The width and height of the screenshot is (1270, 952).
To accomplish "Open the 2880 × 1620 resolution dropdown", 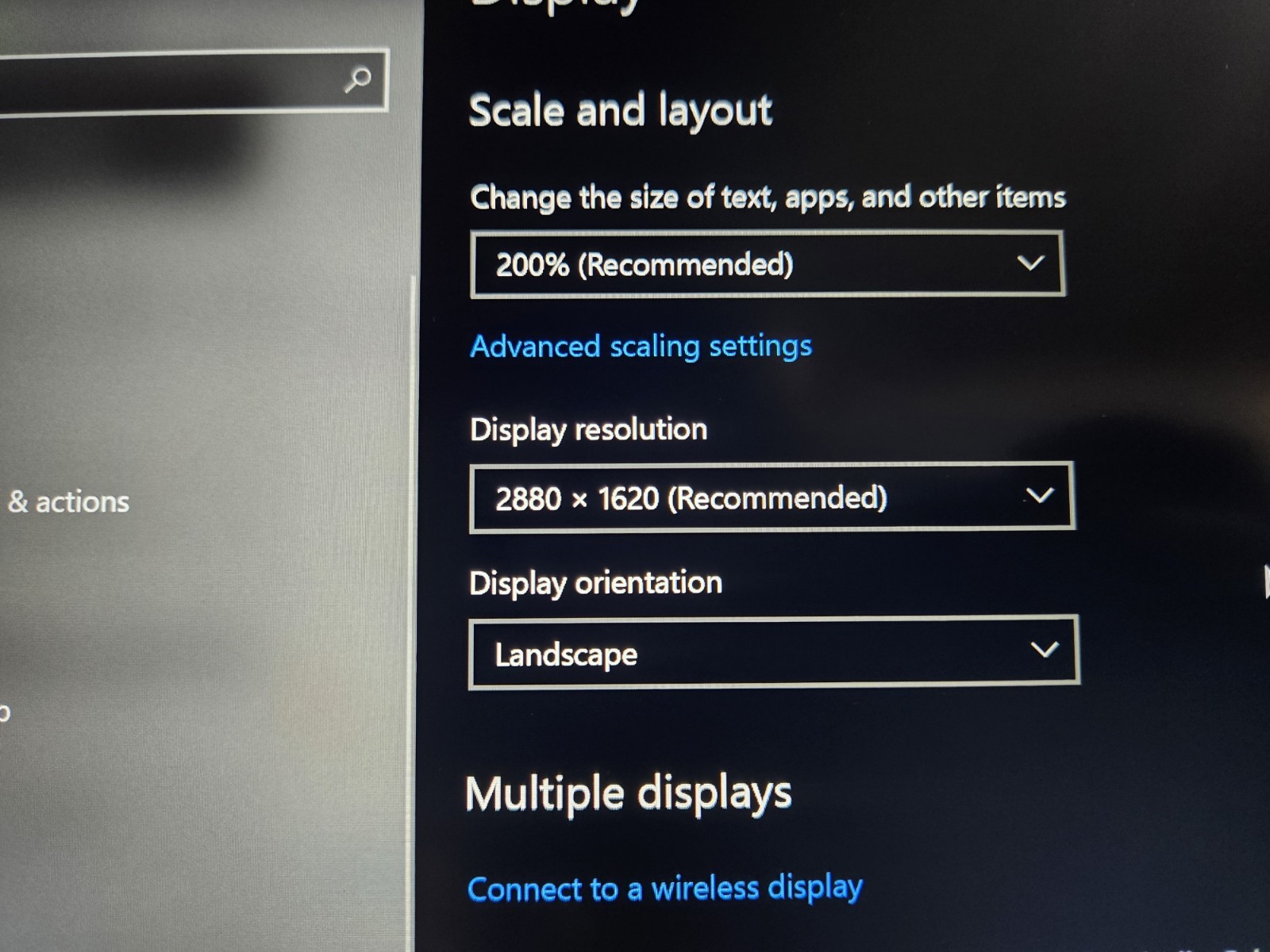I will [772, 497].
